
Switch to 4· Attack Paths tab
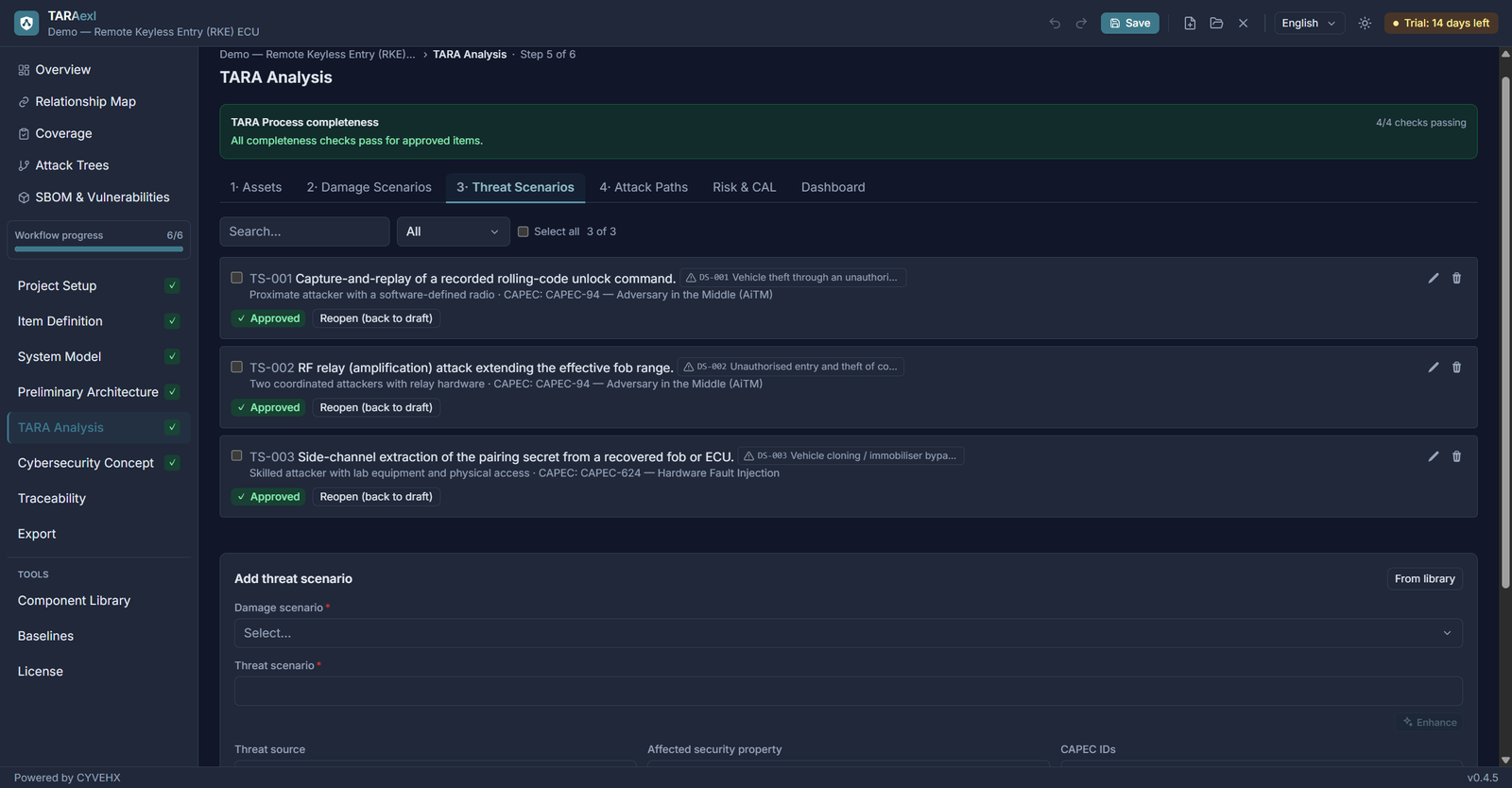coord(644,187)
